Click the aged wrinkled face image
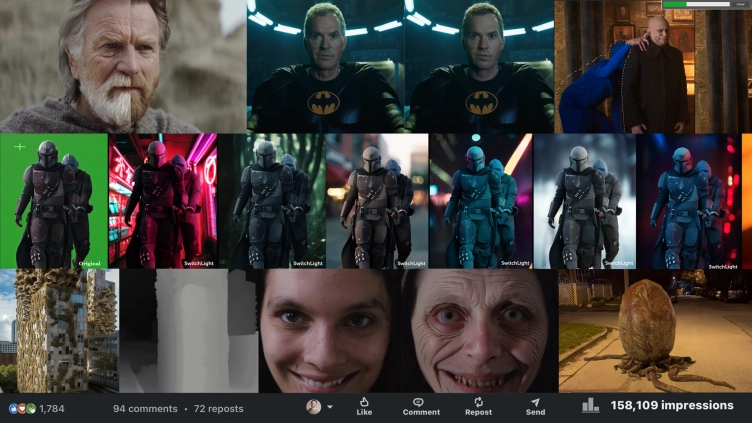 [479, 330]
